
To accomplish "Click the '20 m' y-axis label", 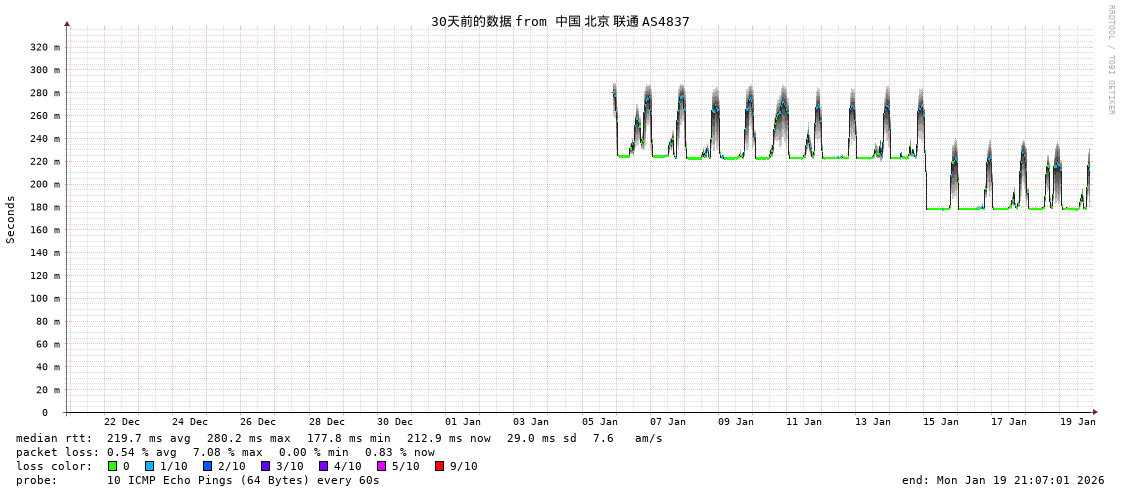I will (49, 390).
